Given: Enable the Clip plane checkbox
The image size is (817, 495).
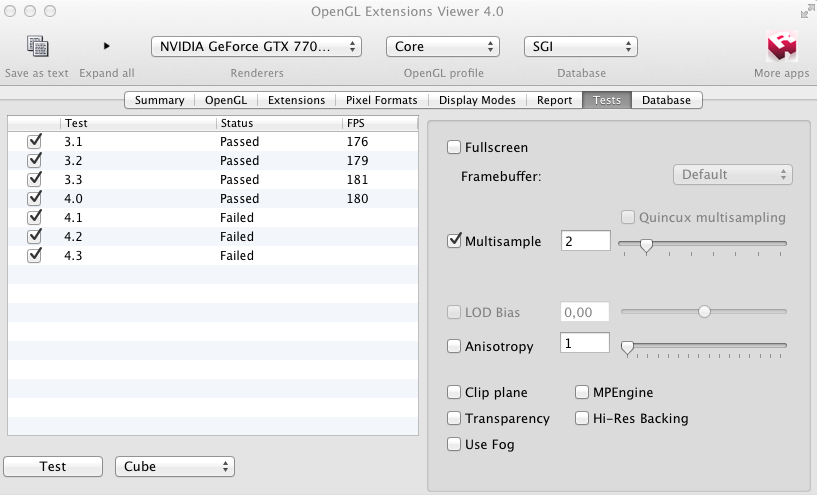Looking at the screenshot, I should [454, 392].
